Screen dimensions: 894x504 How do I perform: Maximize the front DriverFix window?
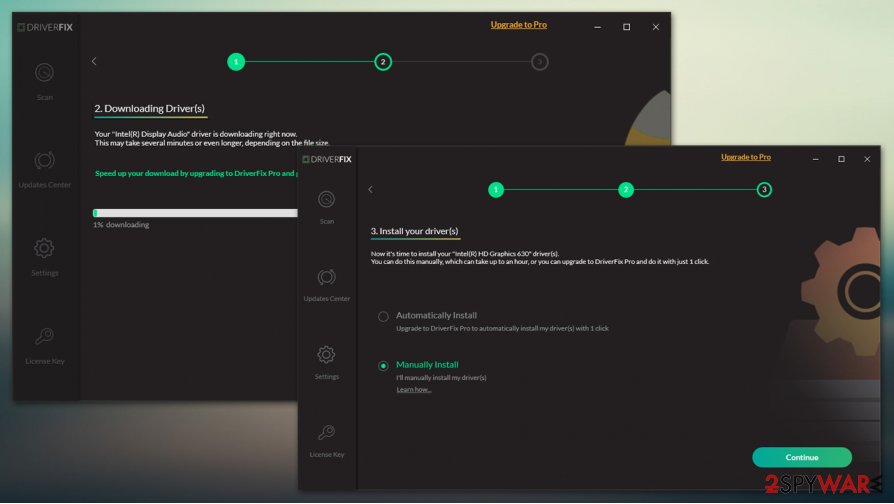click(x=841, y=159)
